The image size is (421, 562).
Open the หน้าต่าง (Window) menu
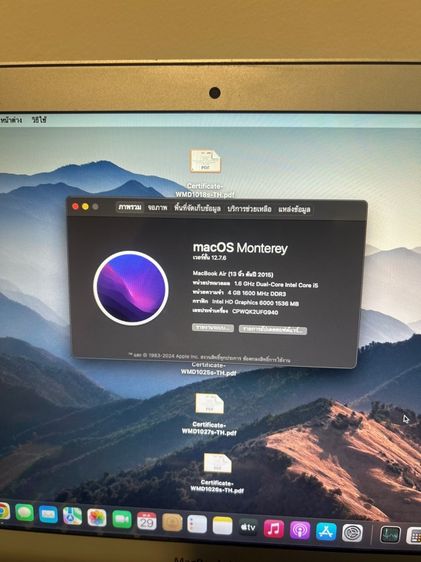(x=11, y=120)
